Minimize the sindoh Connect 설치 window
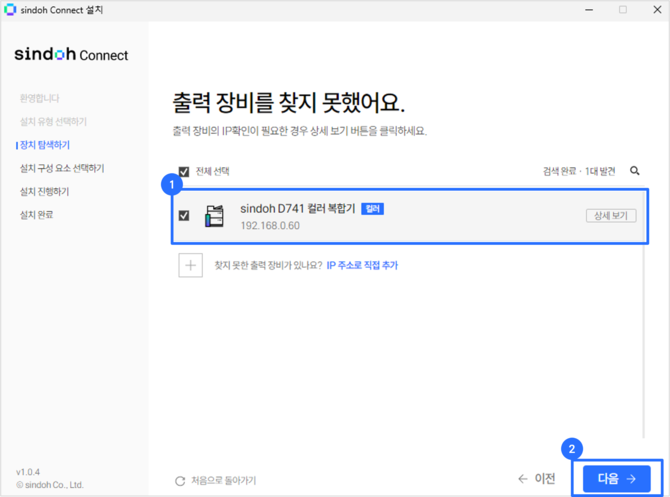Viewport: 670px width, 497px height. tap(589, 9)
